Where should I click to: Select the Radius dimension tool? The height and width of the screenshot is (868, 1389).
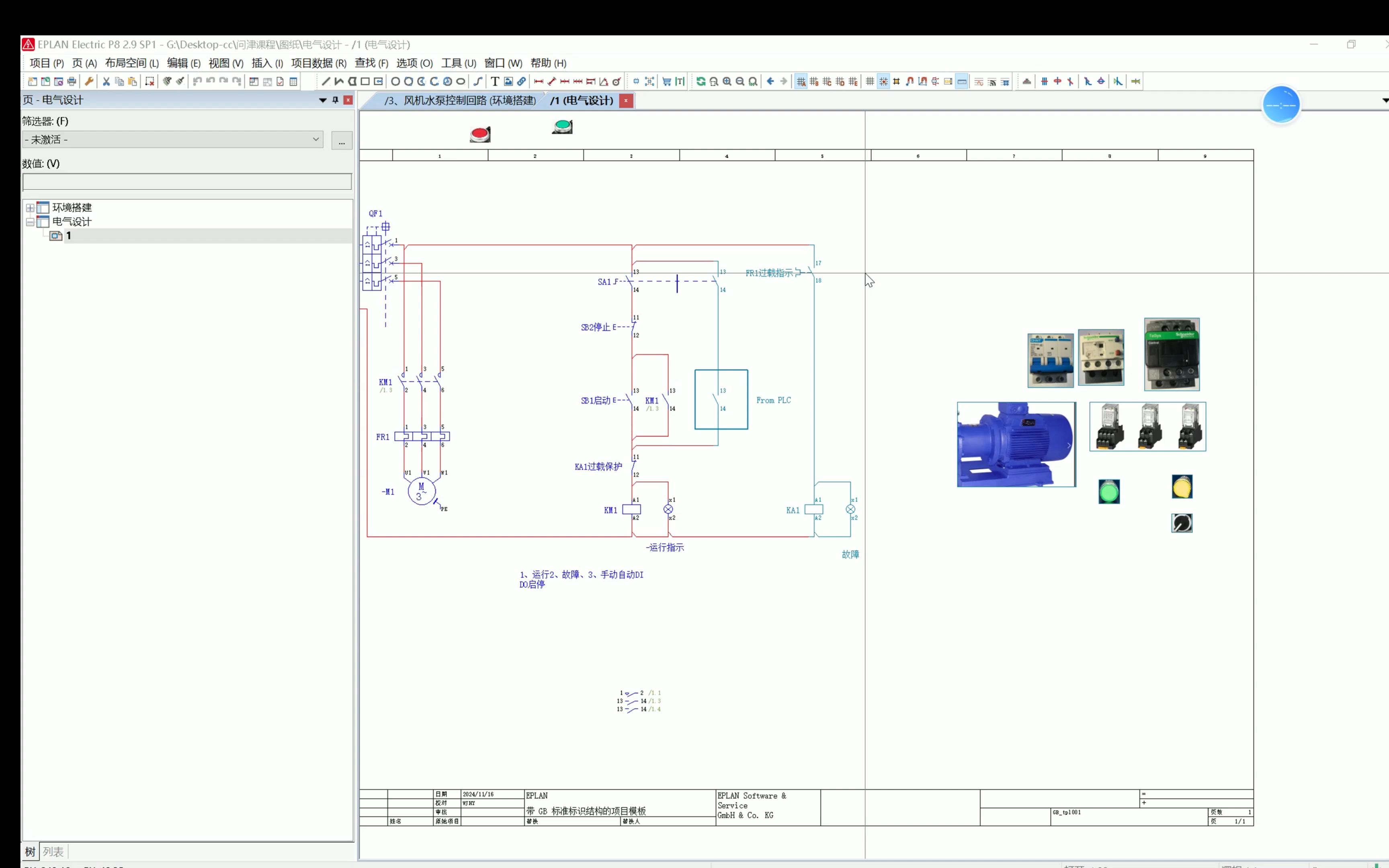click(617, 82)
